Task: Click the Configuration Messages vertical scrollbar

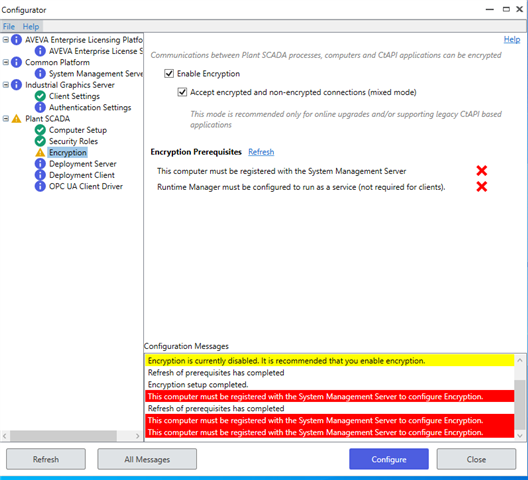Action: 520,397
